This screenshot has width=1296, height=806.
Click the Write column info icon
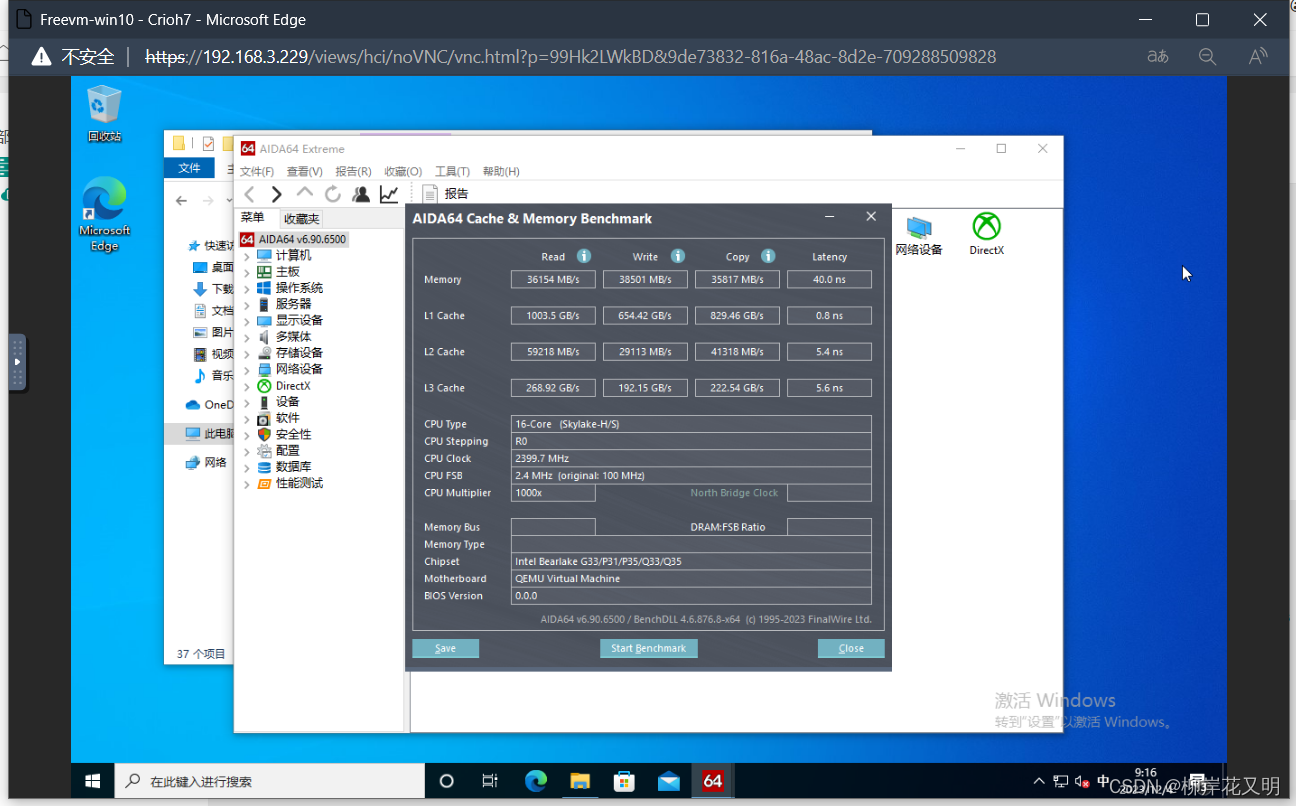pyautogui.click(x=678, y=256)
